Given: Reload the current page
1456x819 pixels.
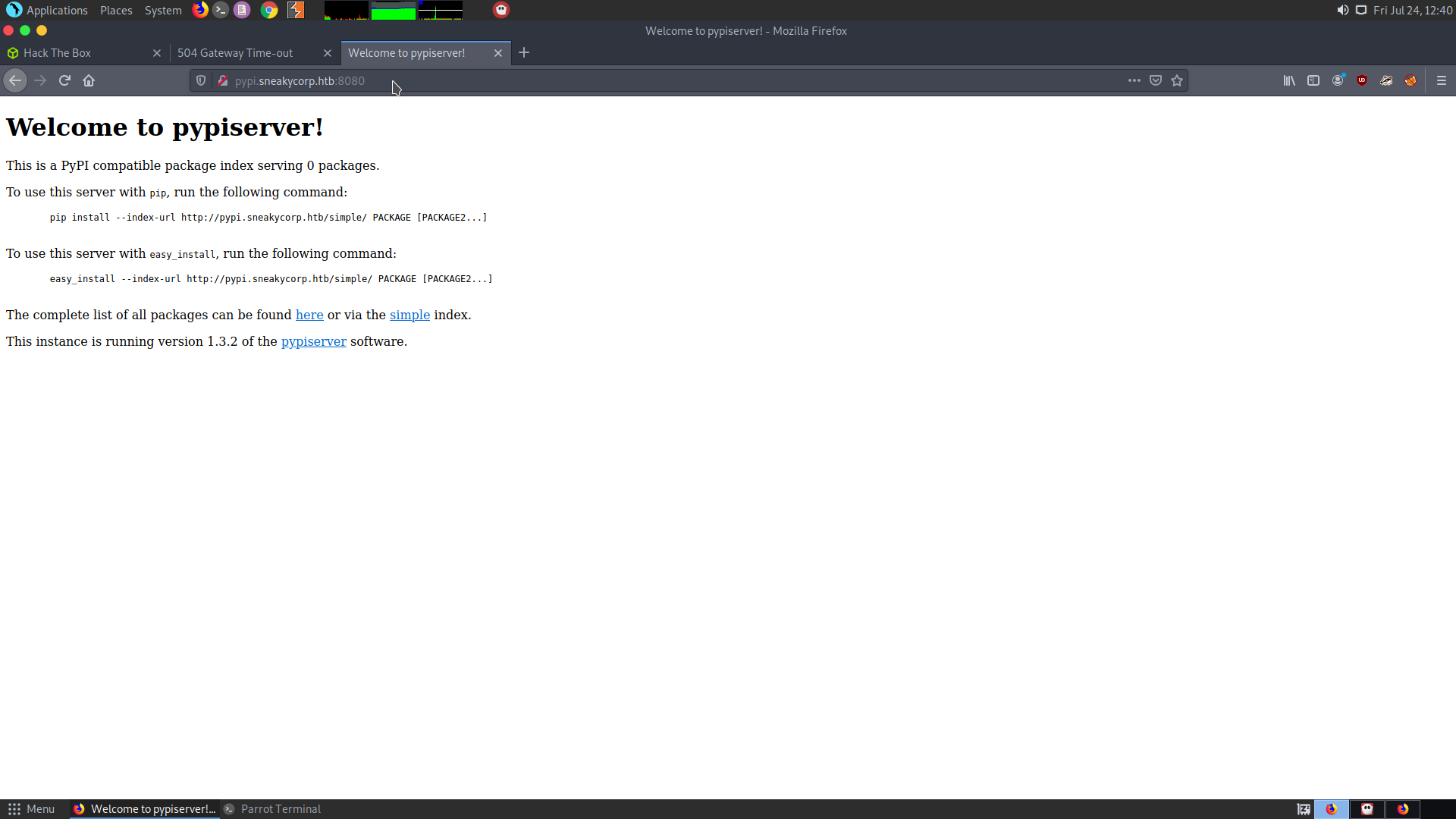Looking at the screenshot, I should [x=64, y=80].
